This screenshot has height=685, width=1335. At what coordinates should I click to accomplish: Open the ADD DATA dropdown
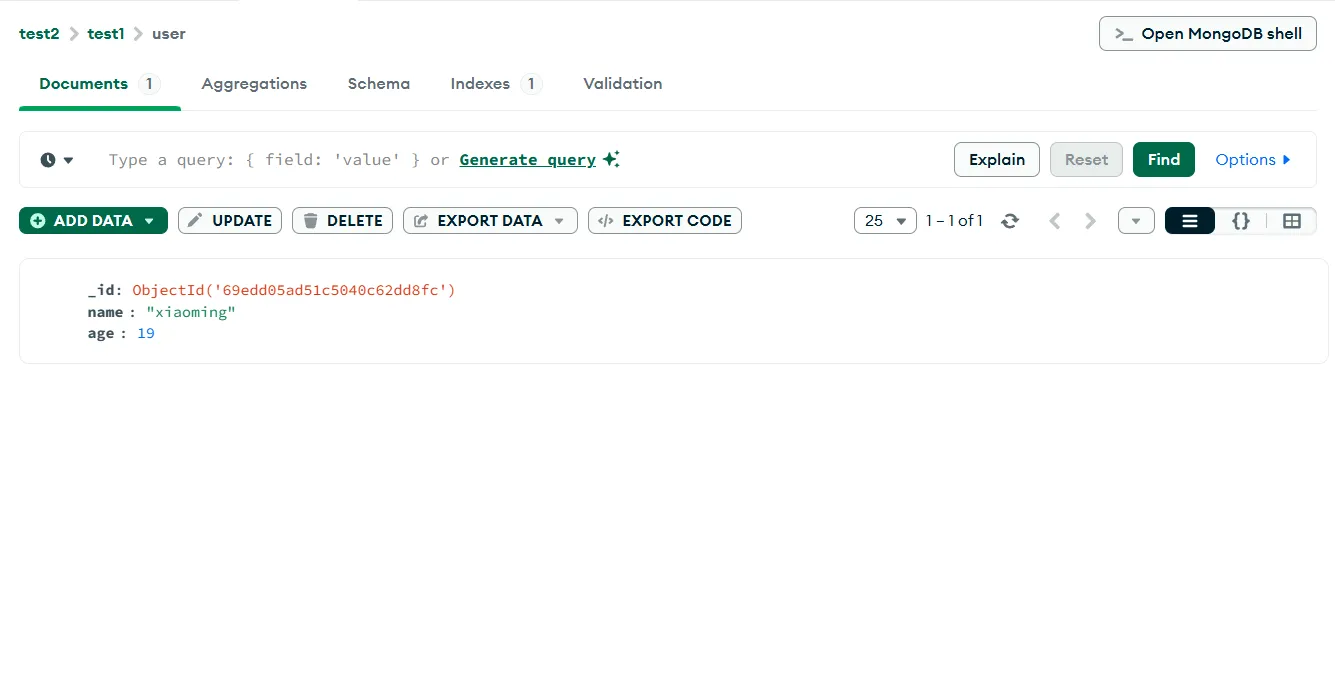tap(93, 221)
